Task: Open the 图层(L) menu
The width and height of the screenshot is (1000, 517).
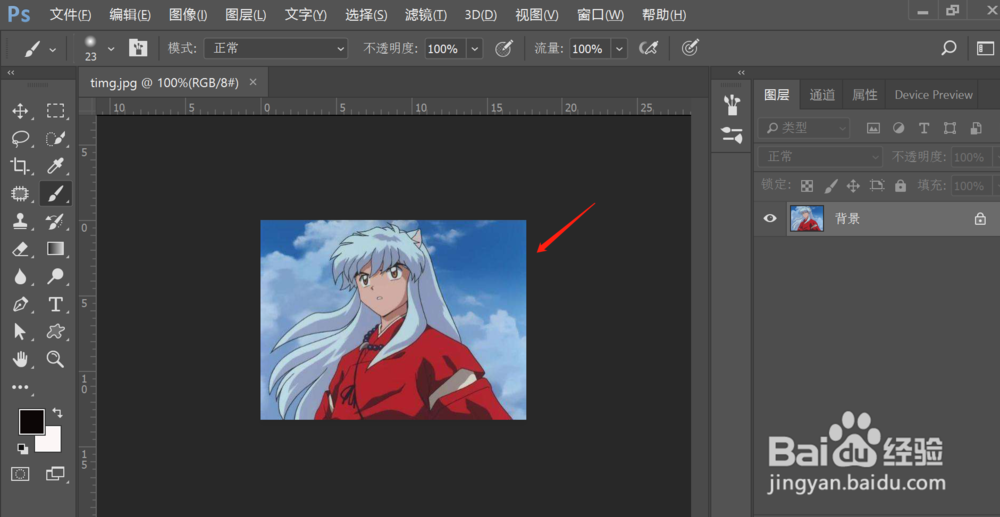Action: pos(246,15)
